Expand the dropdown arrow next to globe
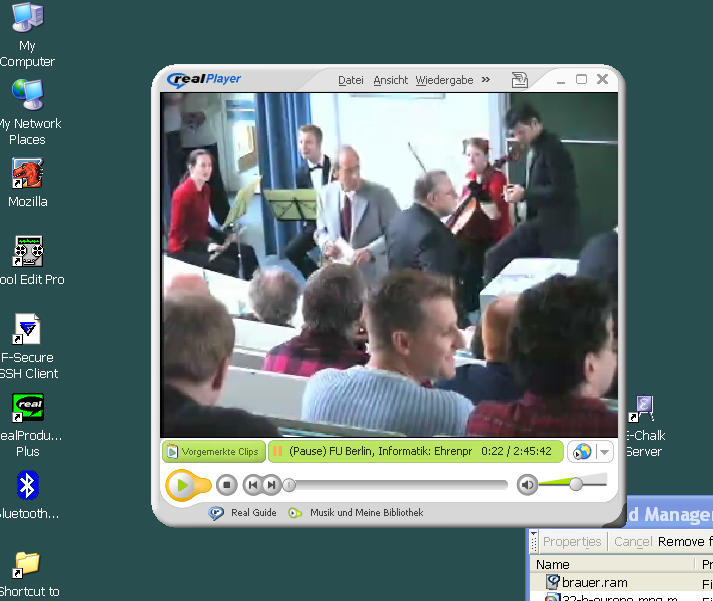713x601 pixels. (x=604, y=452)
